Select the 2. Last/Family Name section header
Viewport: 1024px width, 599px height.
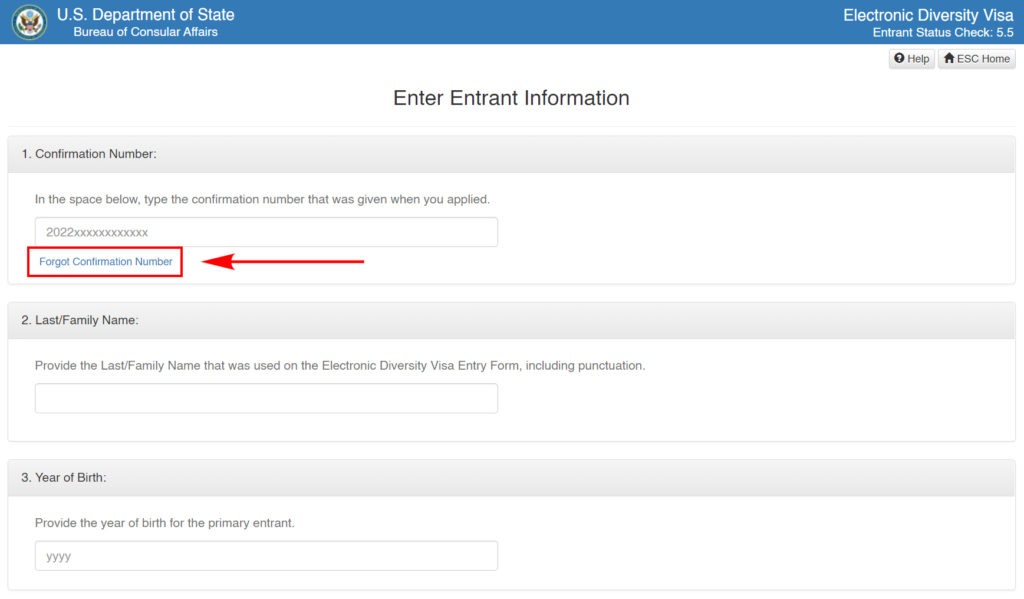click(511, 320)
